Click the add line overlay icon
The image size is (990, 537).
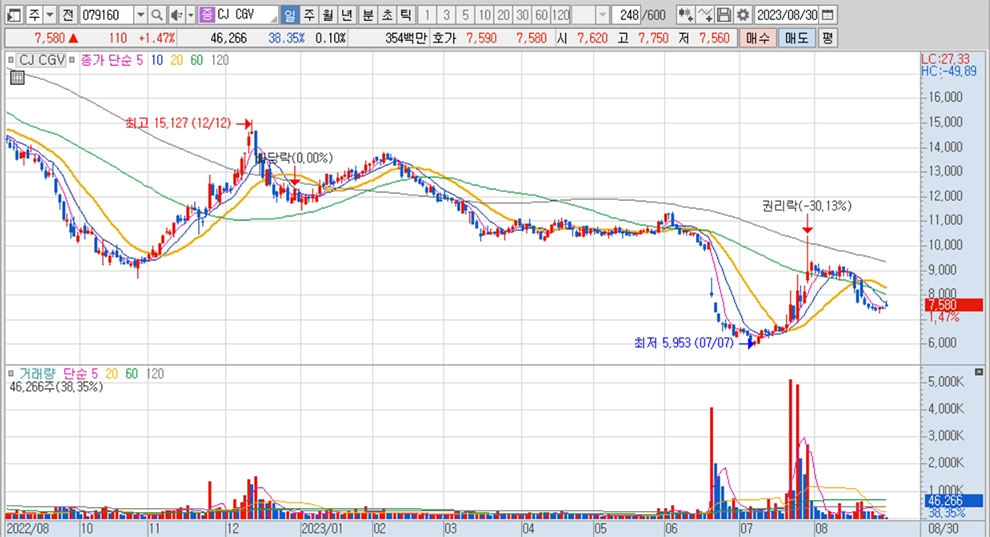705,15
